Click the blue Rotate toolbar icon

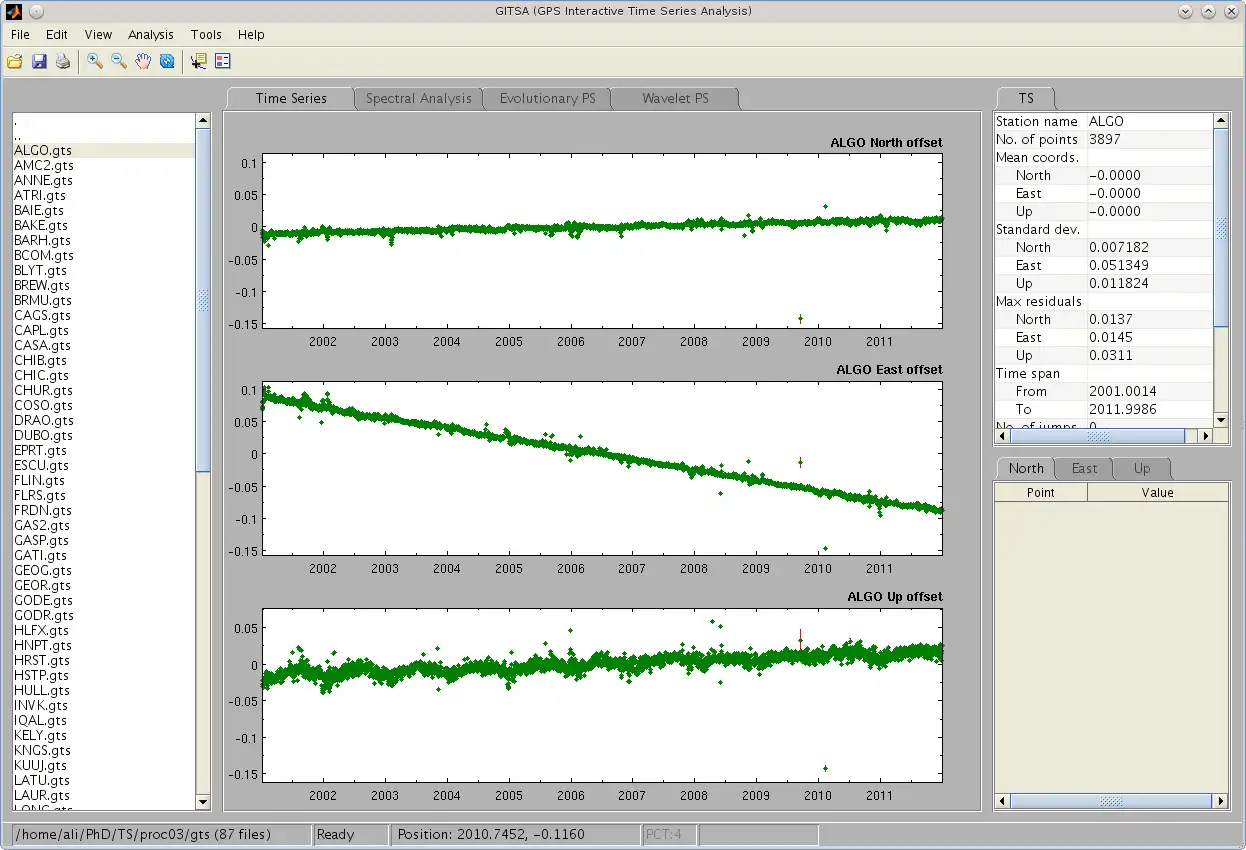tap(167, 62)
